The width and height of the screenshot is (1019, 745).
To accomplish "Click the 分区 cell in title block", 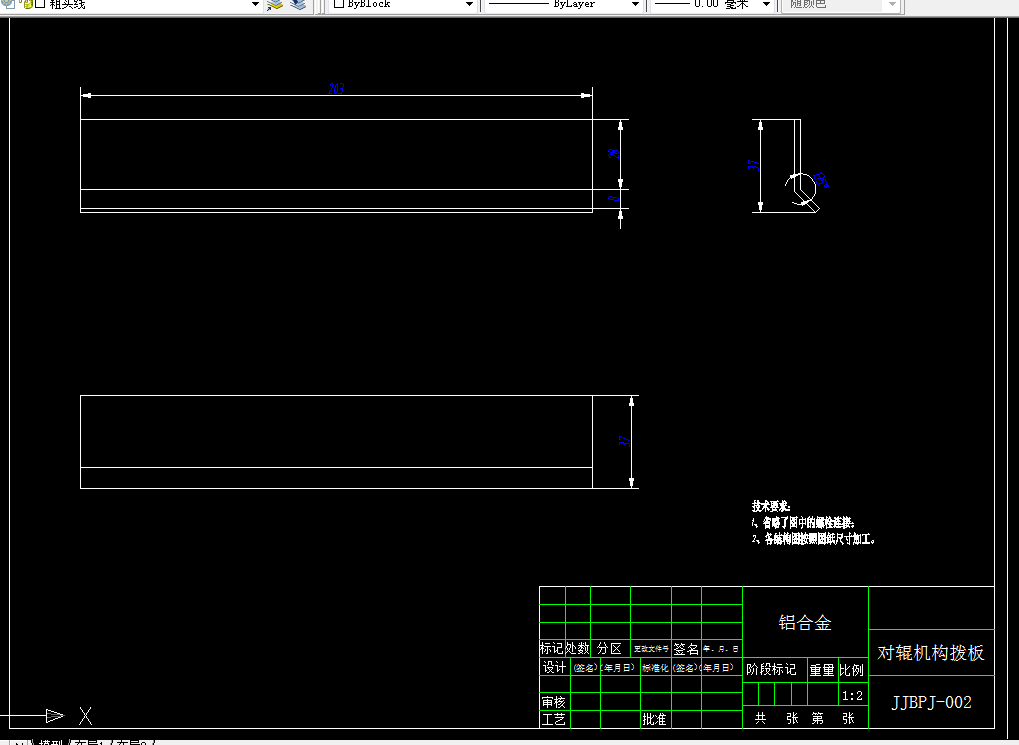I will point(610,648).
